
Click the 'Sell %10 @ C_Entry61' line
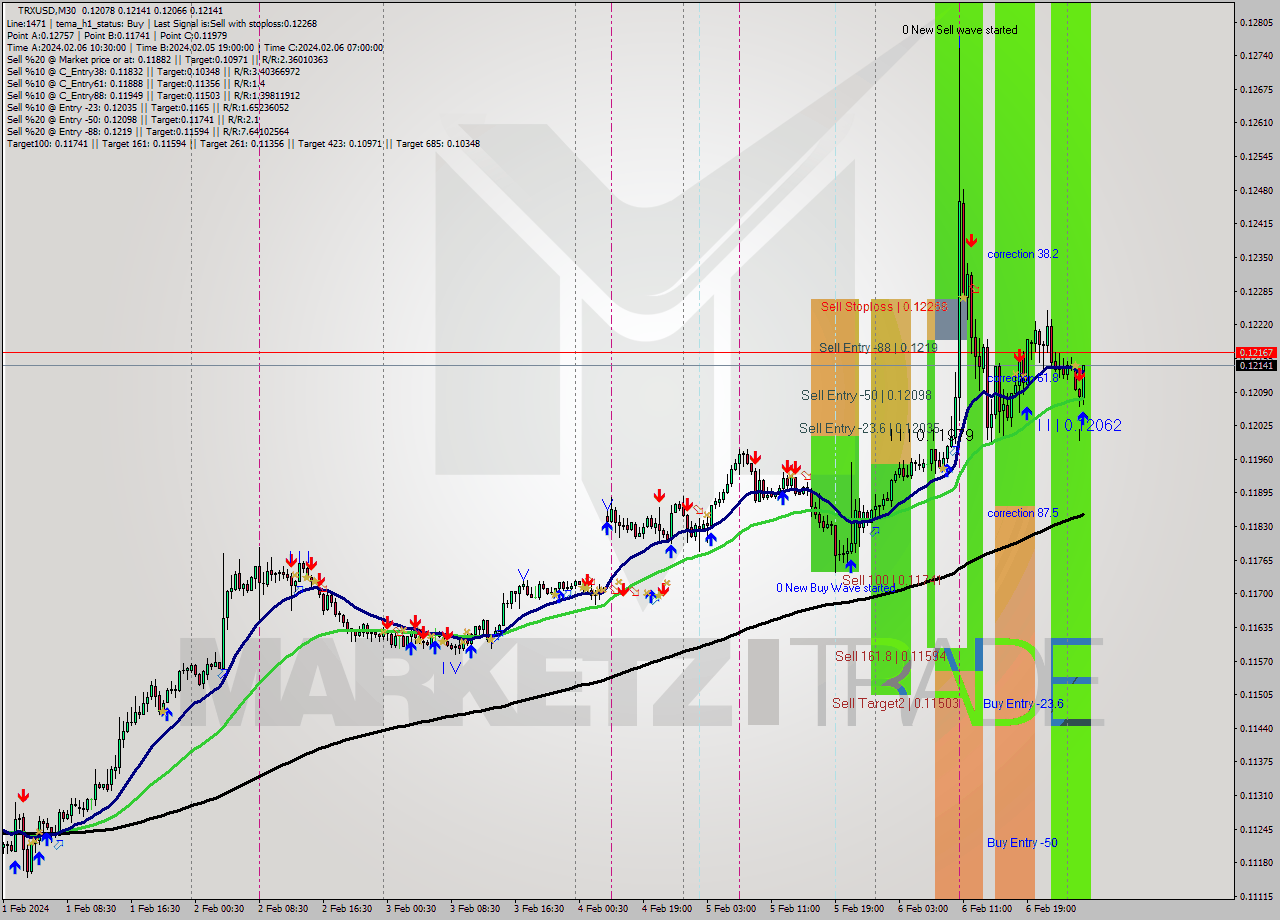coord(134,83)
